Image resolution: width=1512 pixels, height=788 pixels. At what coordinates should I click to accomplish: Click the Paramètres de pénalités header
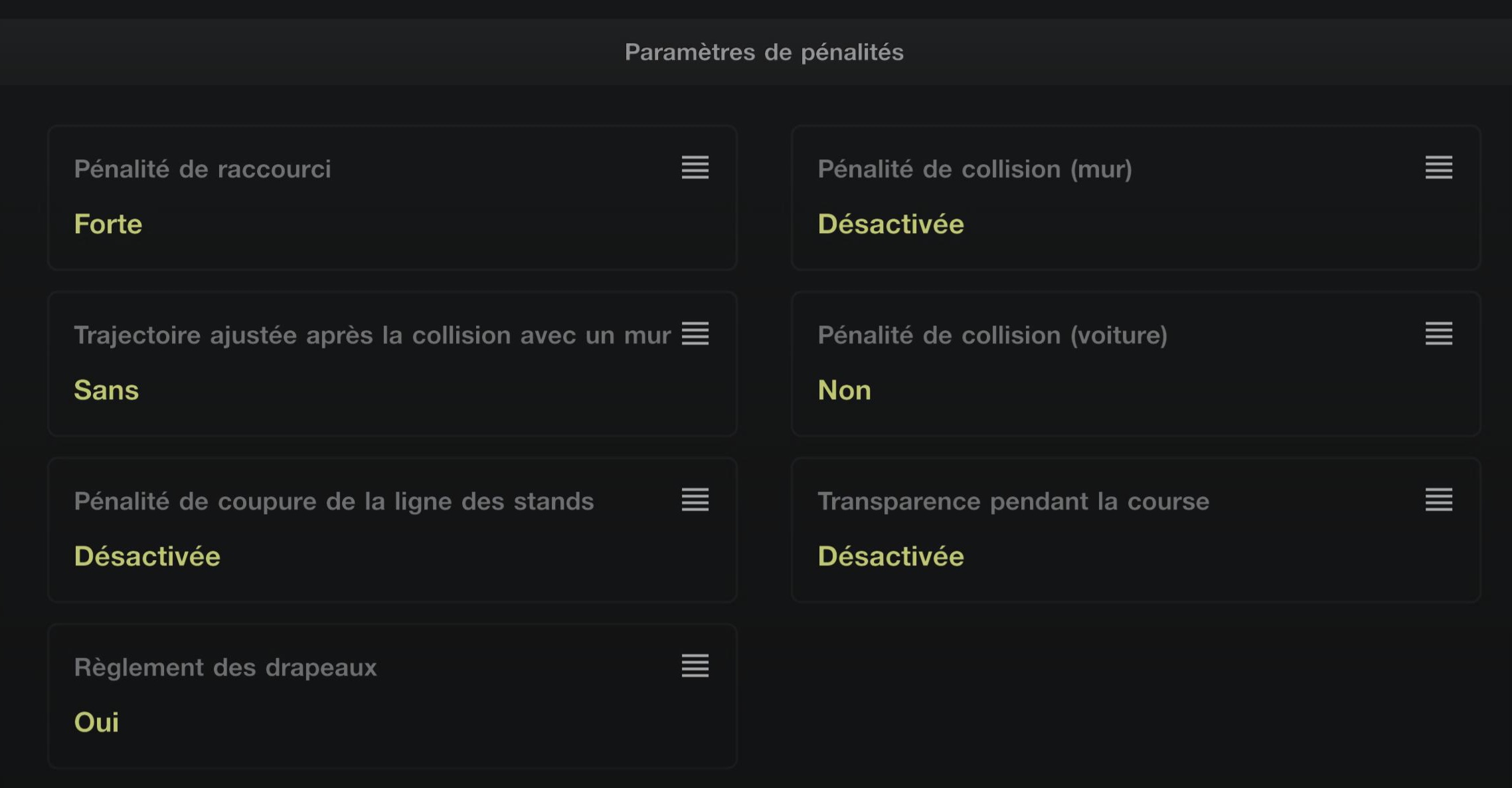[x=764, y=52]
